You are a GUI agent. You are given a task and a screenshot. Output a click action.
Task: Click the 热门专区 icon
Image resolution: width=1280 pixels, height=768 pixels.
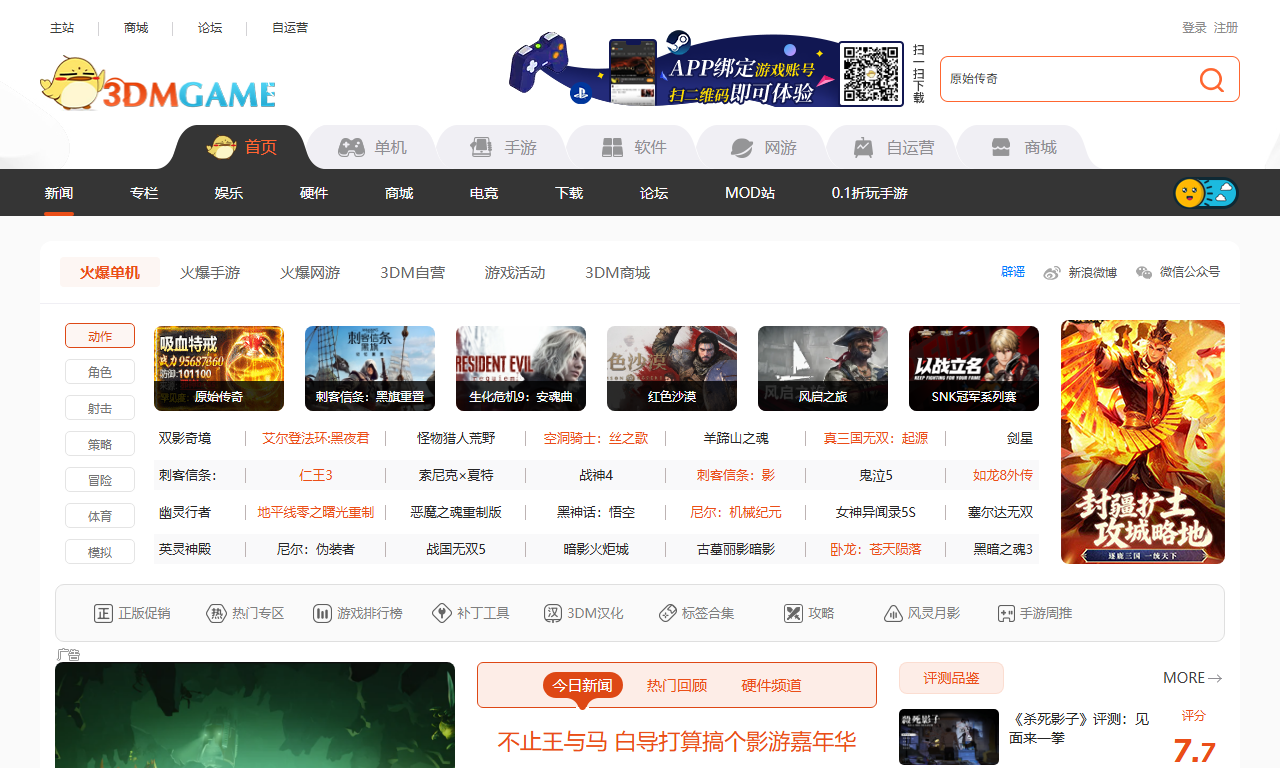(x=216, y=613)
